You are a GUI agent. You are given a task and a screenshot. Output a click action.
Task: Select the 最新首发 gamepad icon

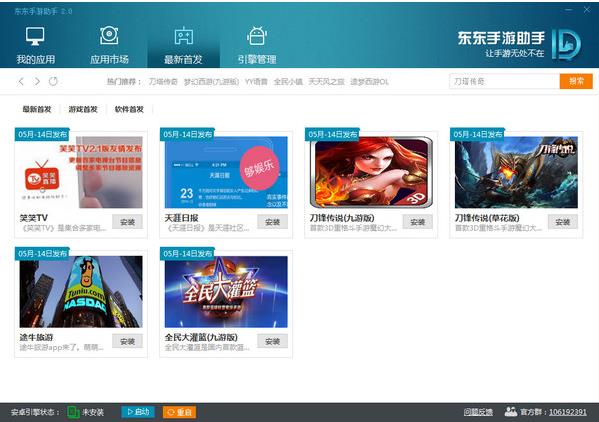click(184, 36)
